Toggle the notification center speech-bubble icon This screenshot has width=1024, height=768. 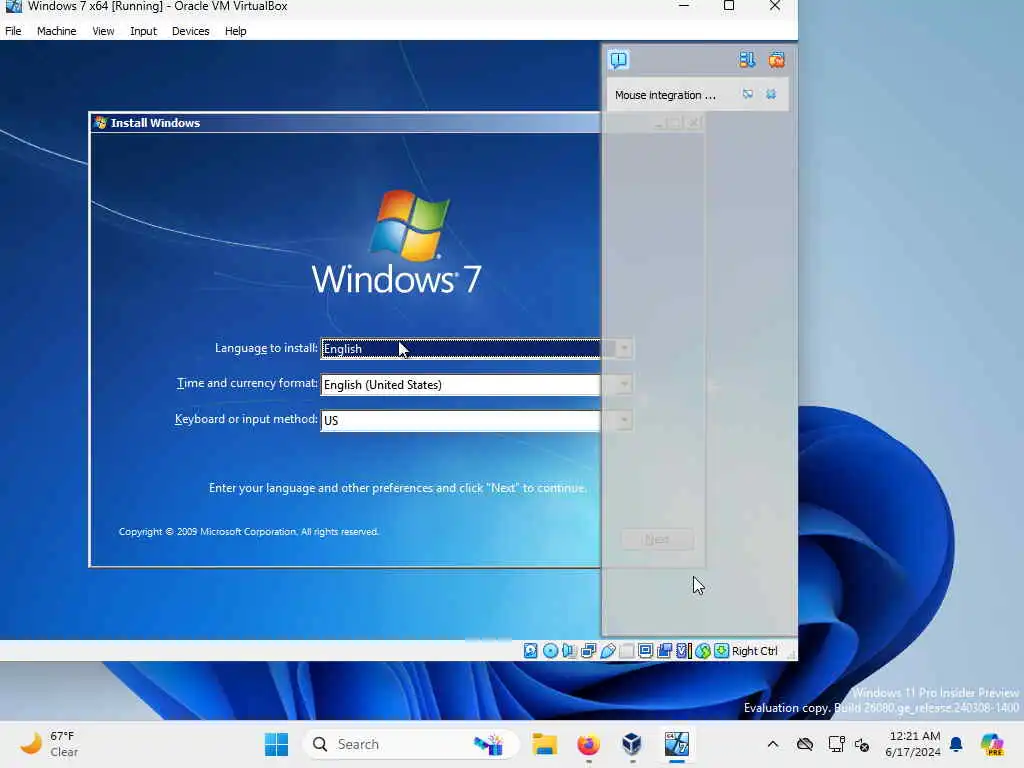(618, 60)
